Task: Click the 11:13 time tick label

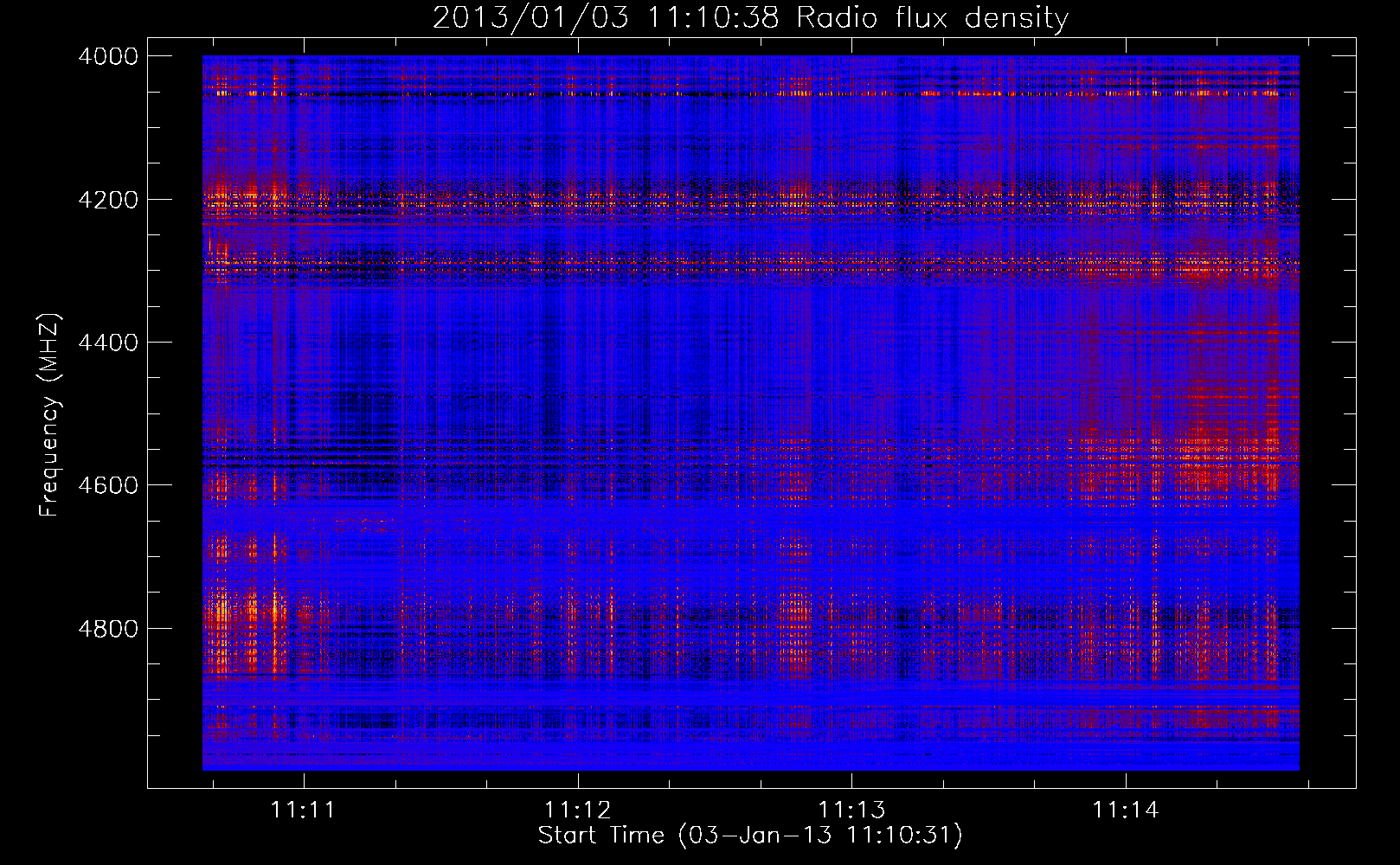Action: [x=852, y=810]
